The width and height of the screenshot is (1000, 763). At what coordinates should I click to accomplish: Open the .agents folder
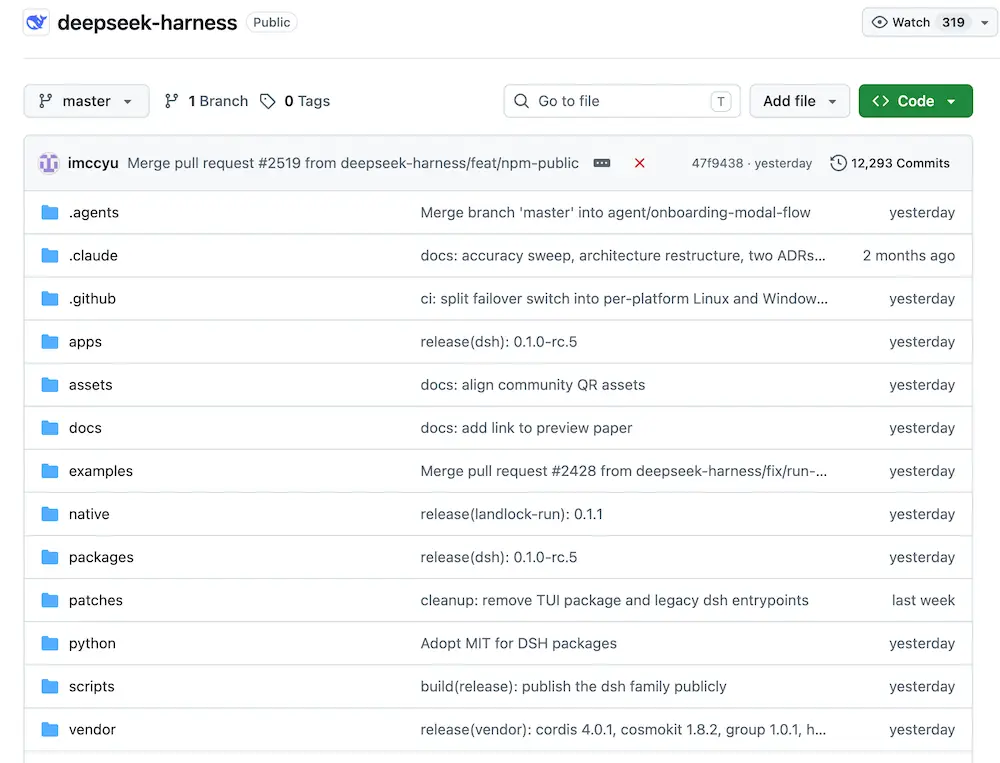[x=94, y=212]
